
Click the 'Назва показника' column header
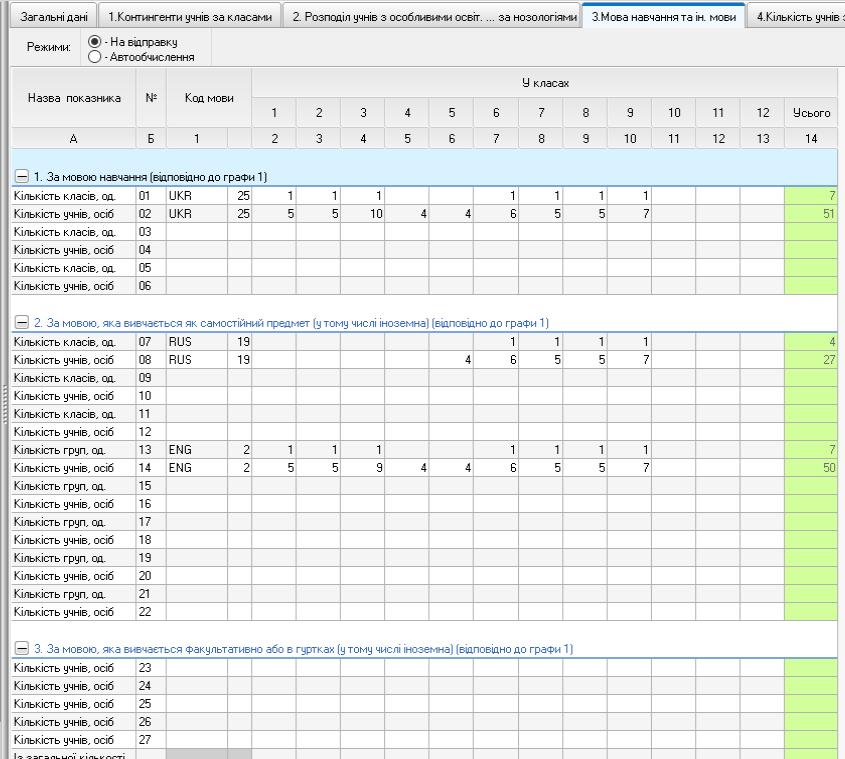coord(74,98)
